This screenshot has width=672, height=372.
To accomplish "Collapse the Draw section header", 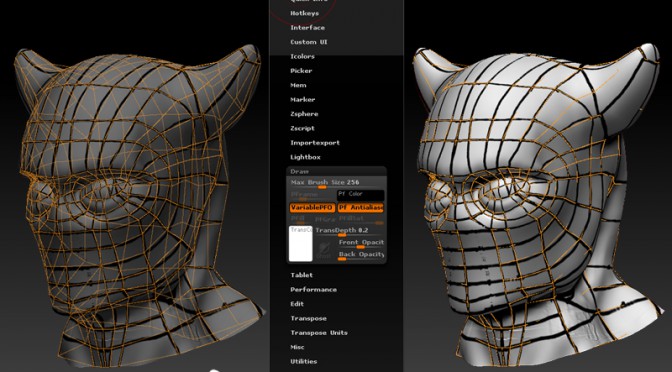I will coord(336,171).
